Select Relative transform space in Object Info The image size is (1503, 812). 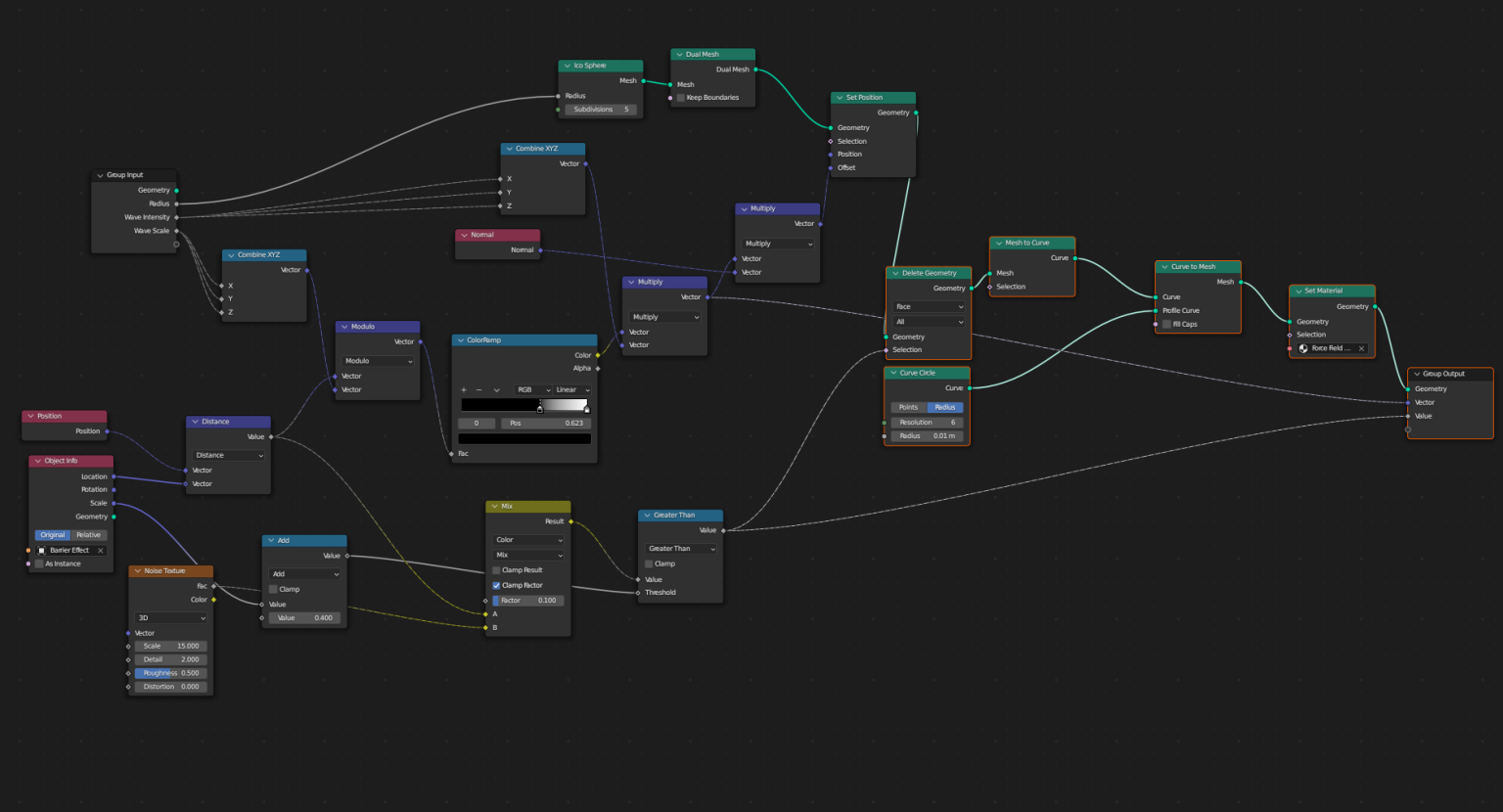(89, 535)
